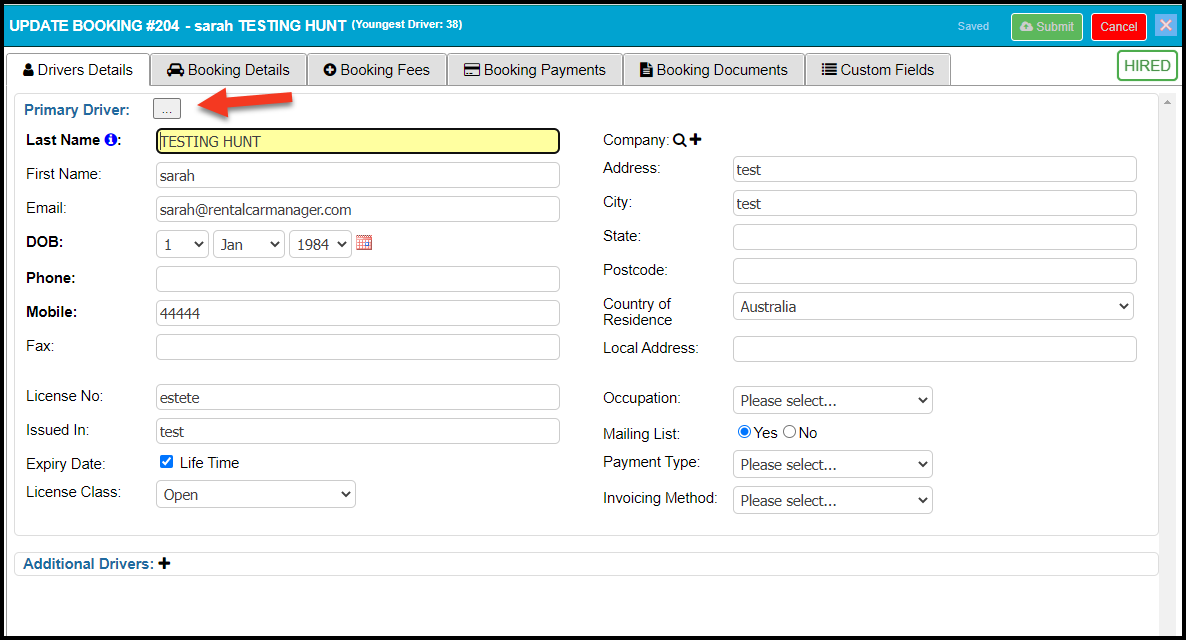Click the red Cancel button
Image resolution: width=1186 pixels, height=640 pixels.
[1118, 27]
